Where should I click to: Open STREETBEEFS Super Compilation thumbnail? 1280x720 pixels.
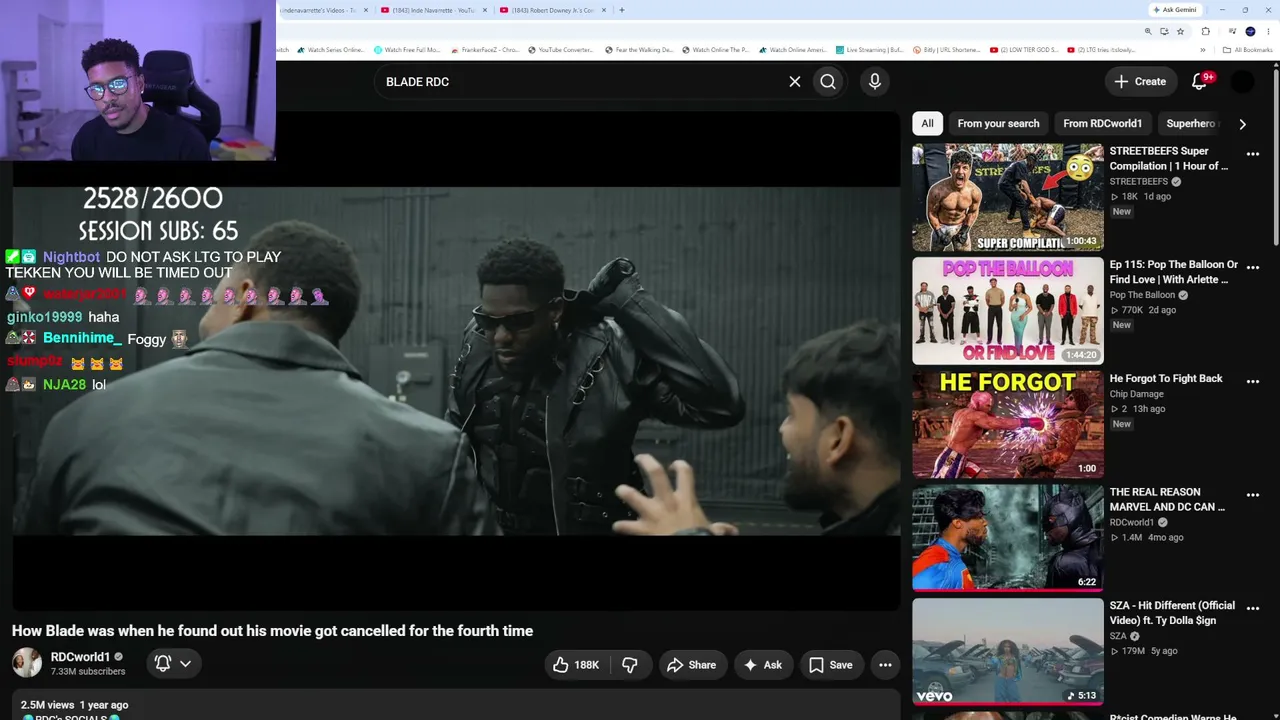click(x=1007, y=197)
